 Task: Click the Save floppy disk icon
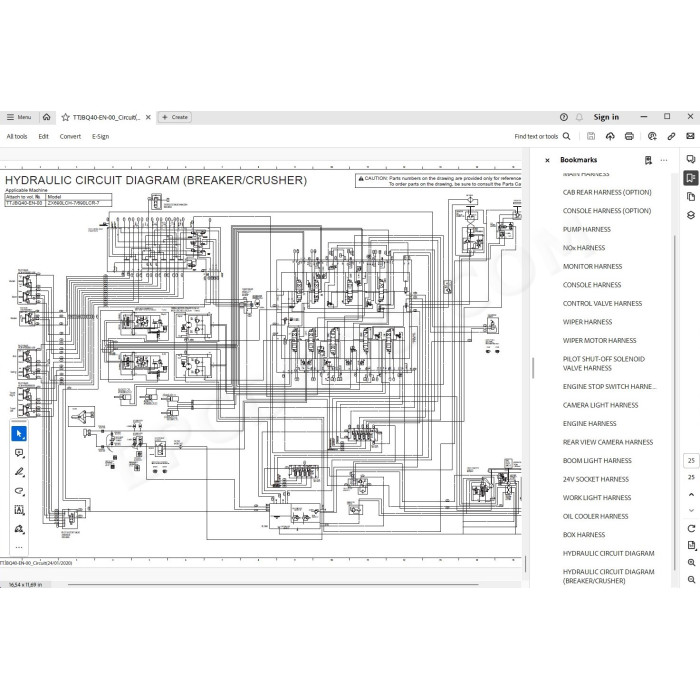tap(591, 136)
